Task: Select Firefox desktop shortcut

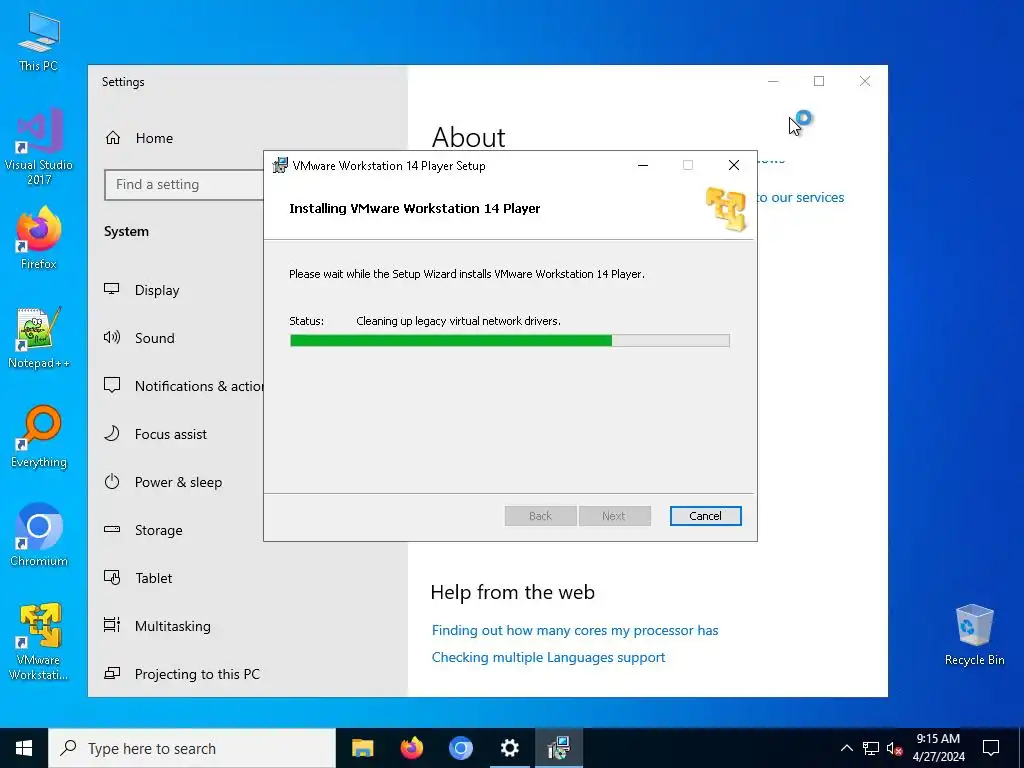Action: point(39,238)
